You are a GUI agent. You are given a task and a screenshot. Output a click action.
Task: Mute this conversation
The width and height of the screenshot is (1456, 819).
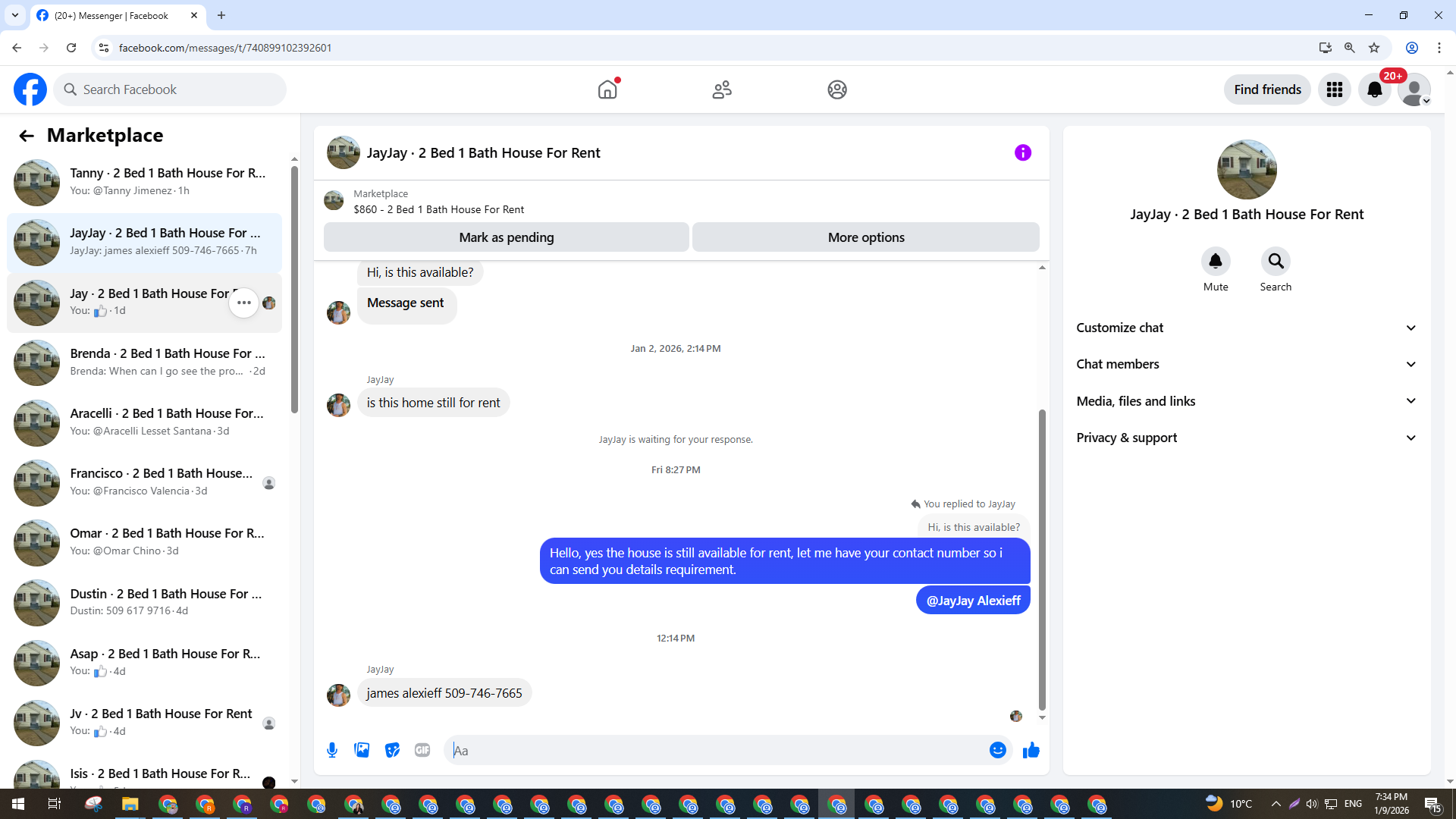pos(1215,262)
